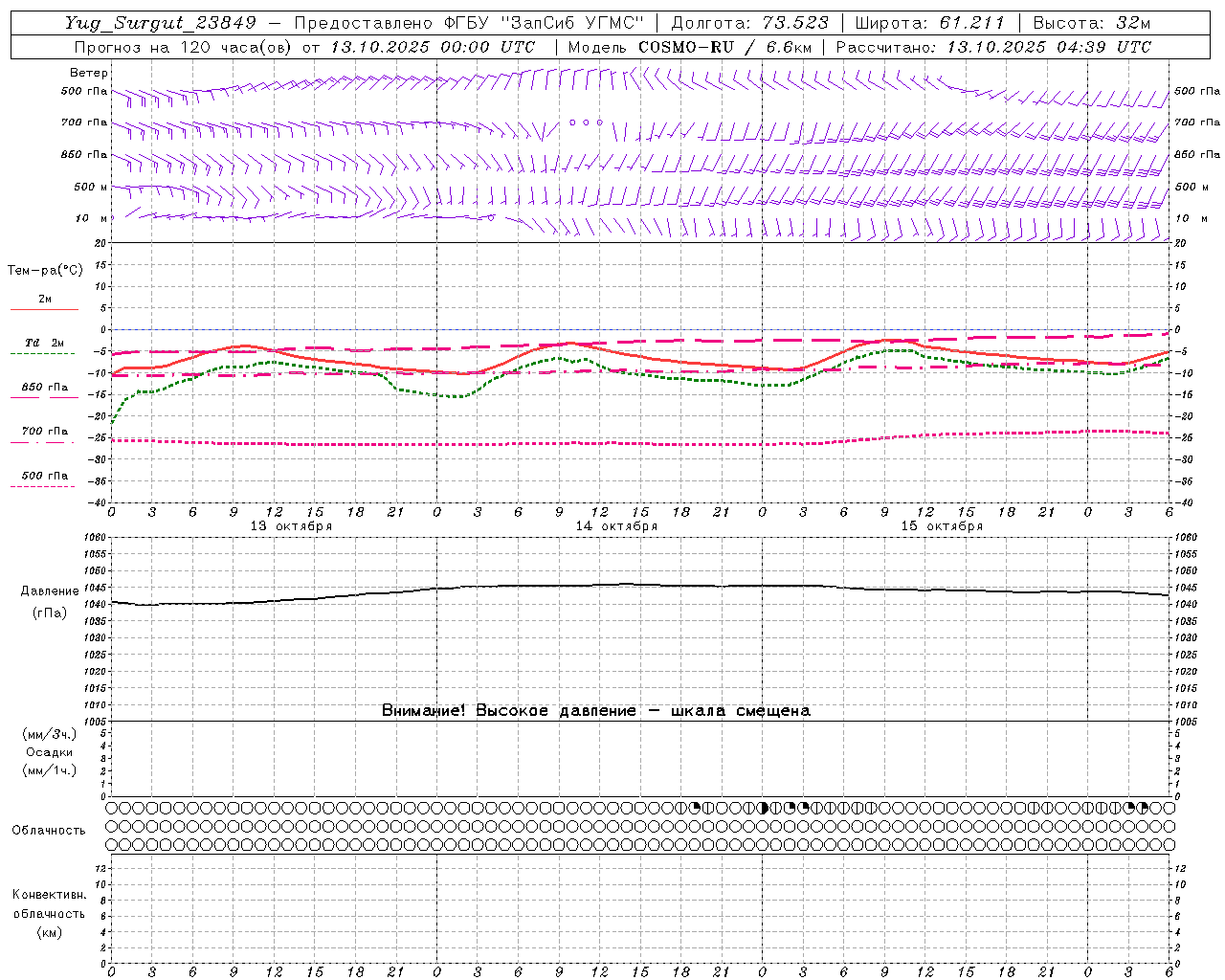Viewport: 1225px width, 980px height.
Task: Click the left 500 гПа wind level label
Action: tap(84, 91)
